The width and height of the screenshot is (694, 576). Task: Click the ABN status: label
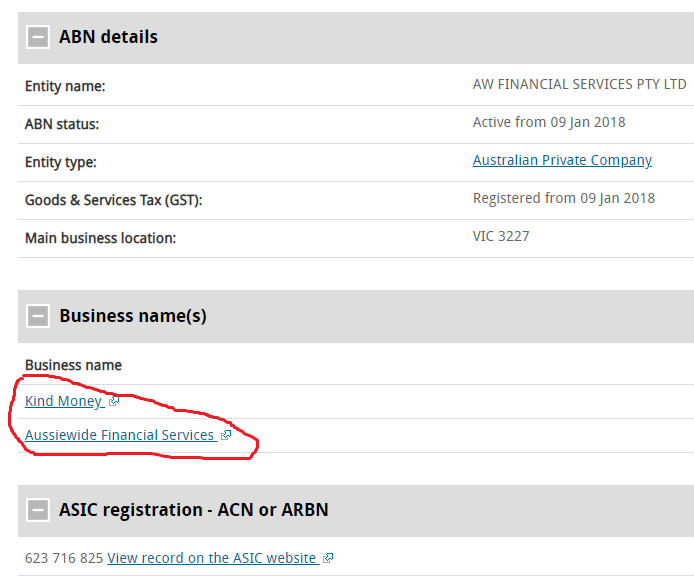[x=62, y=124]
